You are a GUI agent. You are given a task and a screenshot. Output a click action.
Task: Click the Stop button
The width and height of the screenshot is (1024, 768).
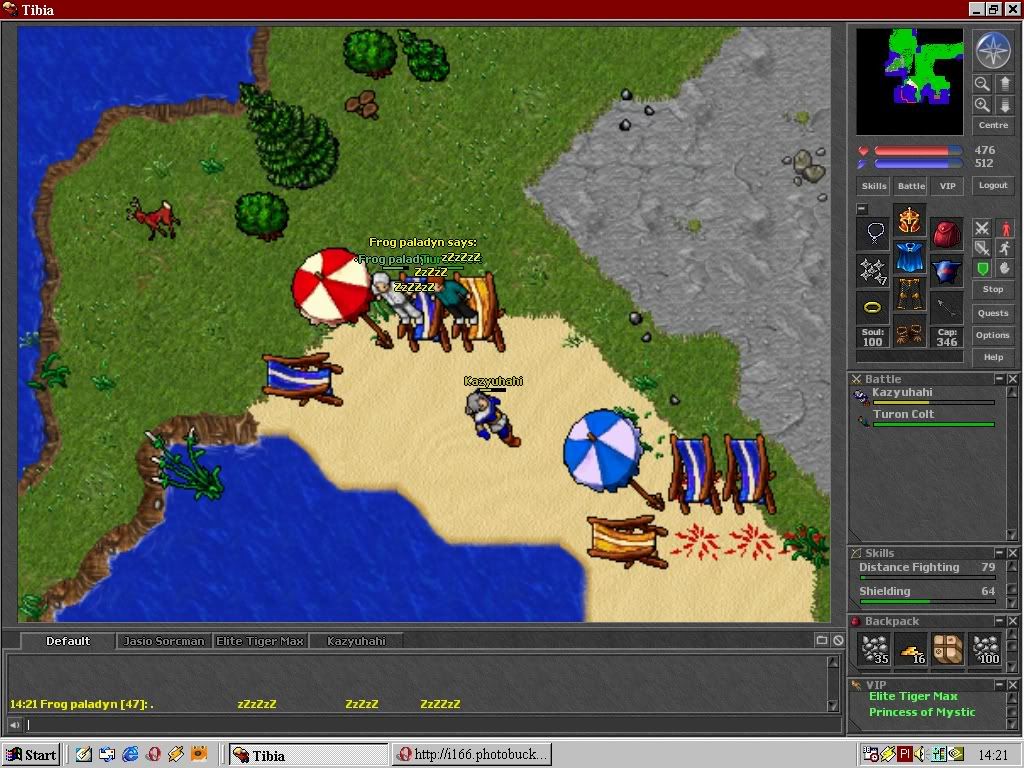click(993, 289)
